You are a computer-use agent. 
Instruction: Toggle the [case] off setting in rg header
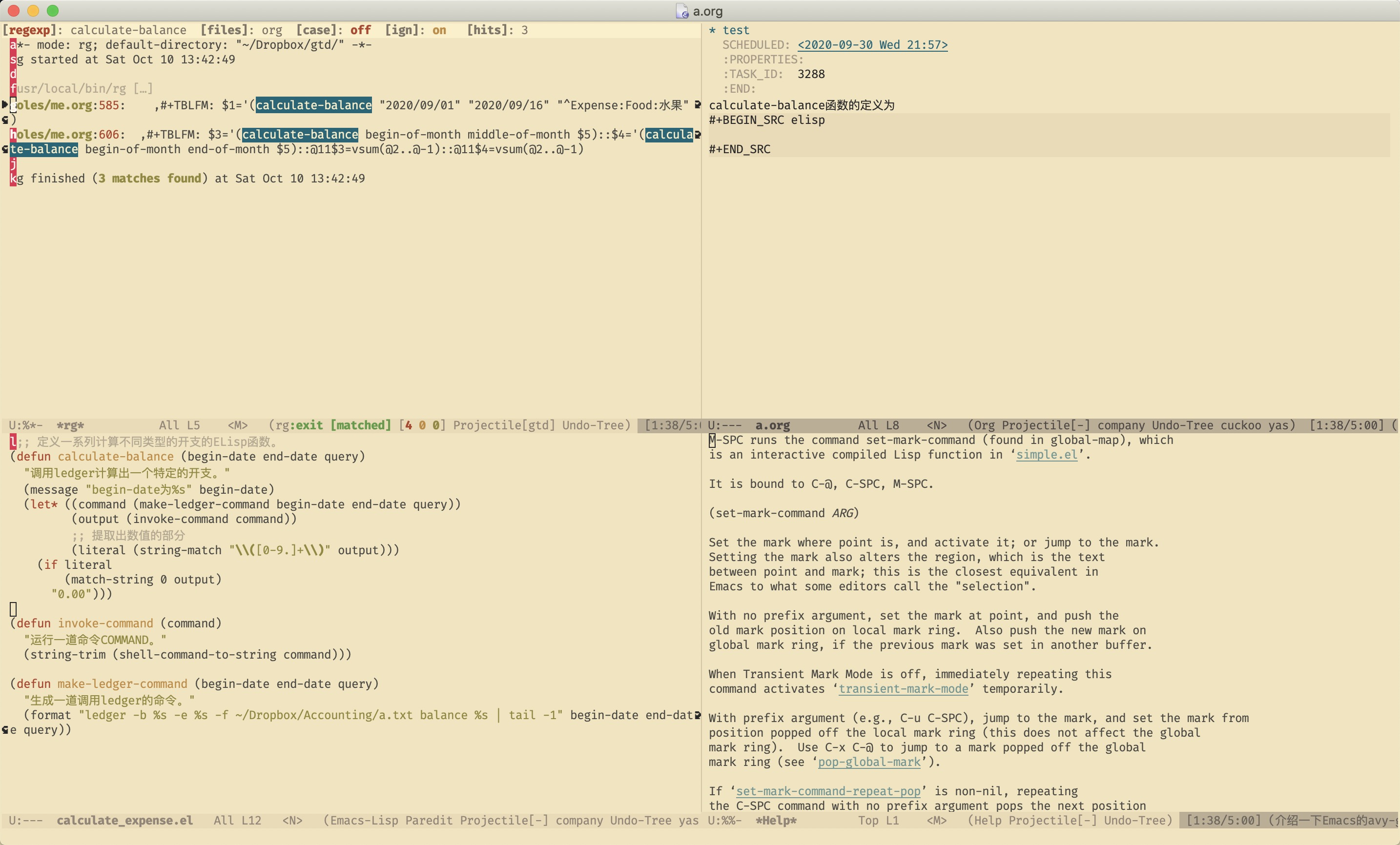coord(360,30)
